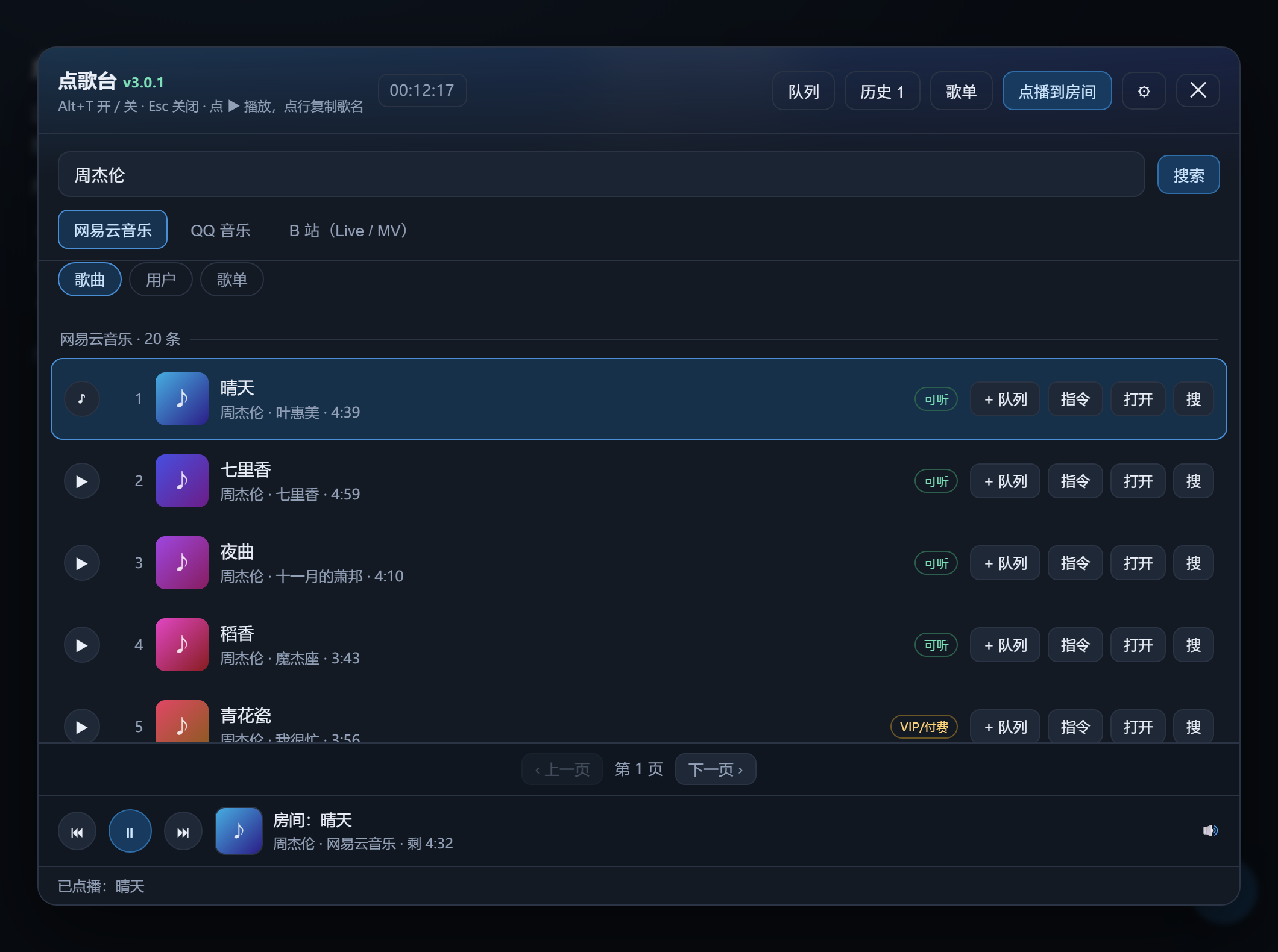
Task: Focus the search field containing 周杰伦
Action: click(x=601, y=175)
